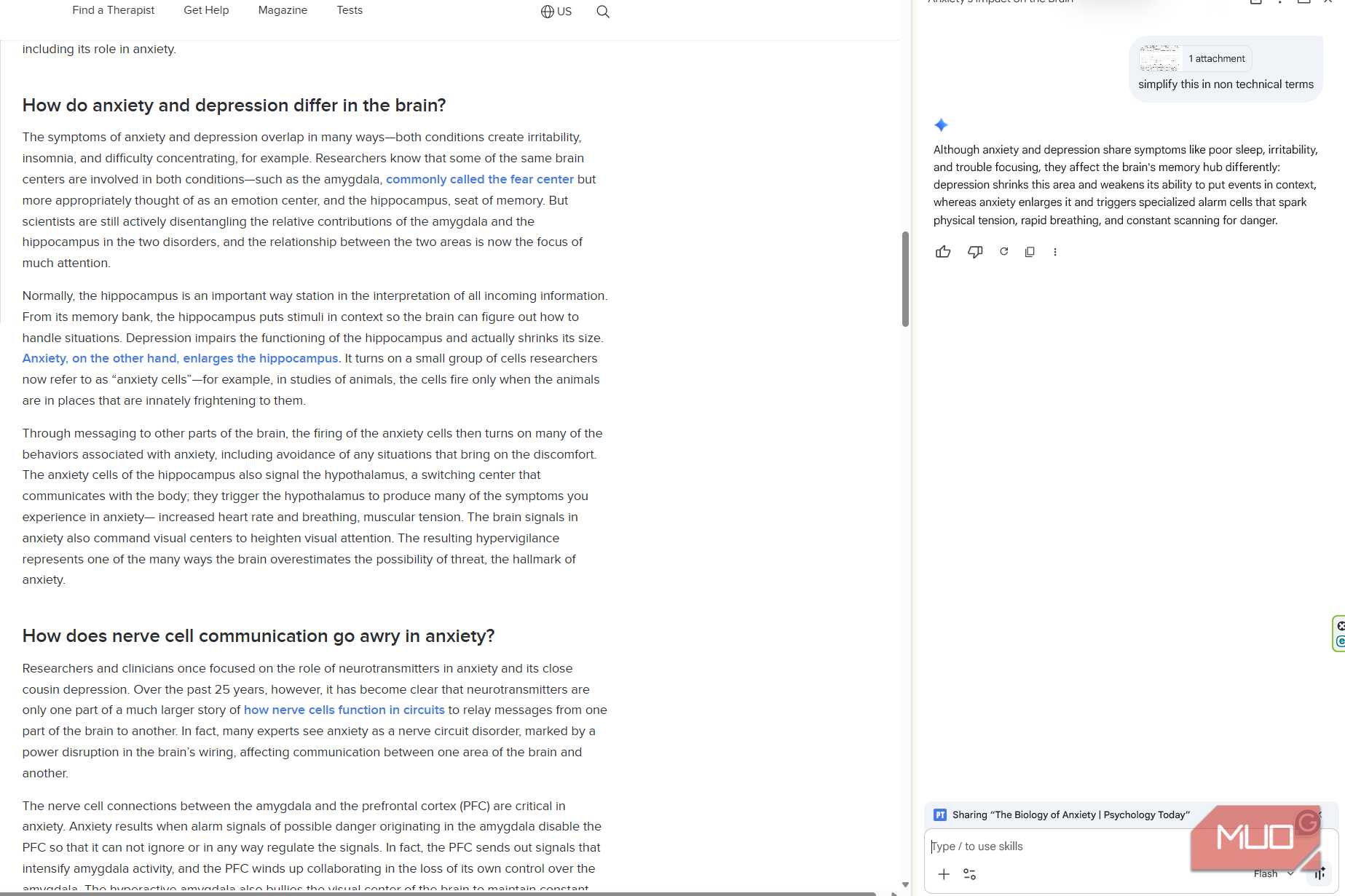Expand the Flash model dropdown
The height and width of the screenshot is (896, 1345).
[1274, 873]
